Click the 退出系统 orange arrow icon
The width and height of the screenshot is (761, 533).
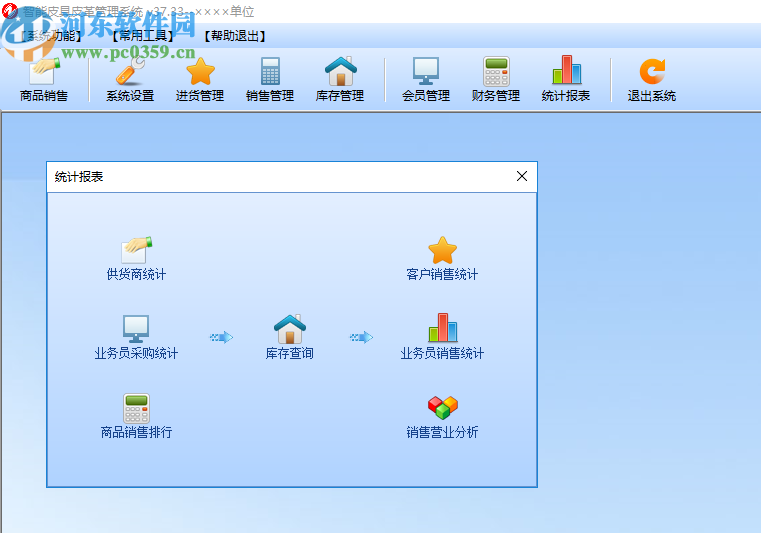click(652, 72)
